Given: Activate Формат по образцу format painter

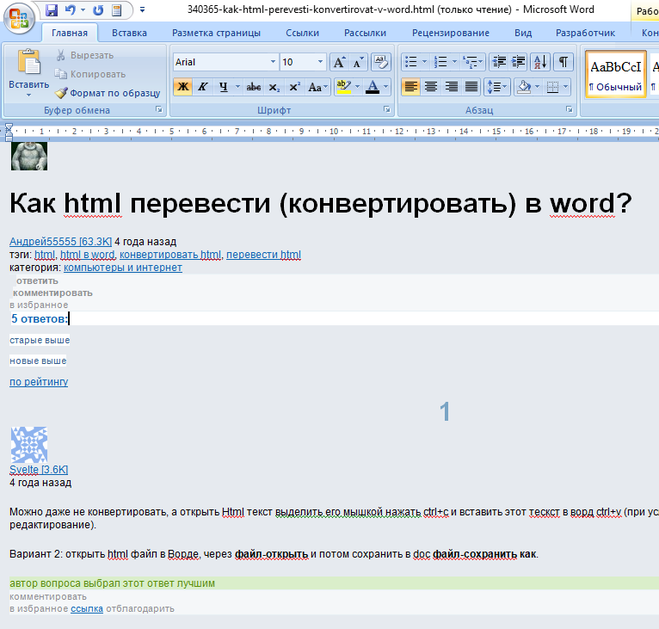Looking at the screenshot, I should (x=108, y=93).
